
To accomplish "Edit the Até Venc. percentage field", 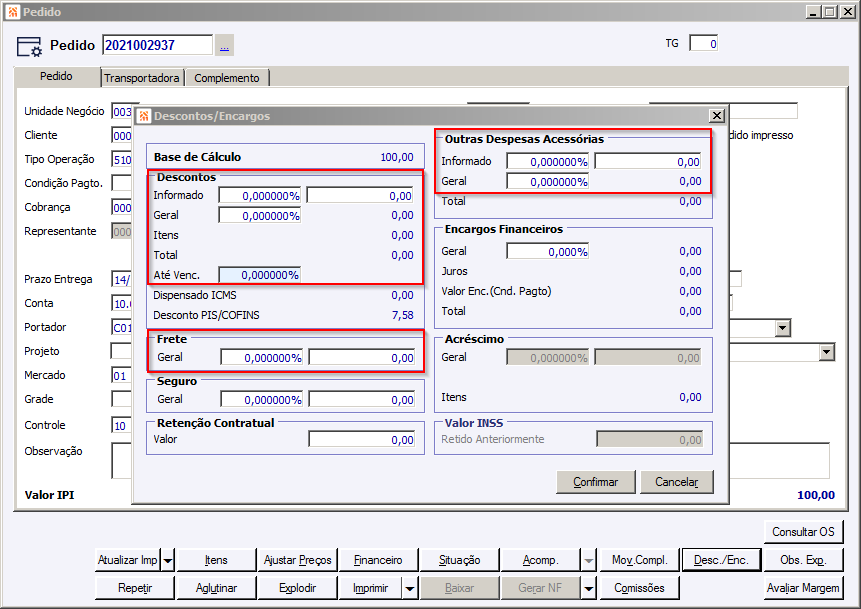I will point(260,275).
